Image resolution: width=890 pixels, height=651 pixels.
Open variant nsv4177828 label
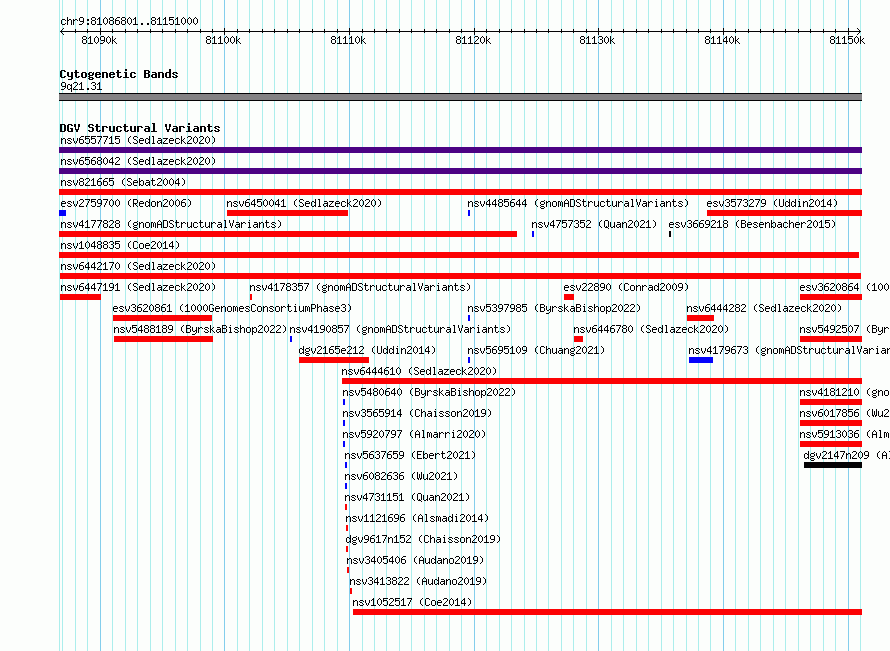pyautogui.click(x=171, y=224)
